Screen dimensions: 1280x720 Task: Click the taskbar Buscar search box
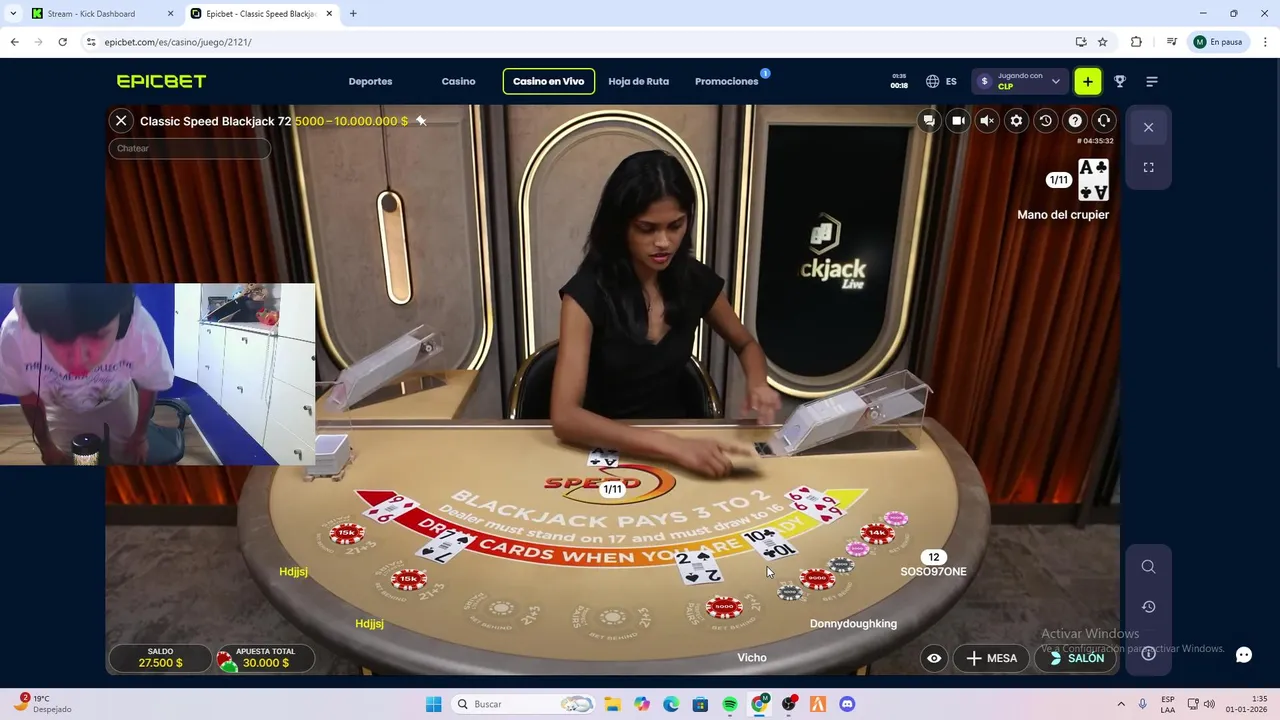click(x=523, y=704)
